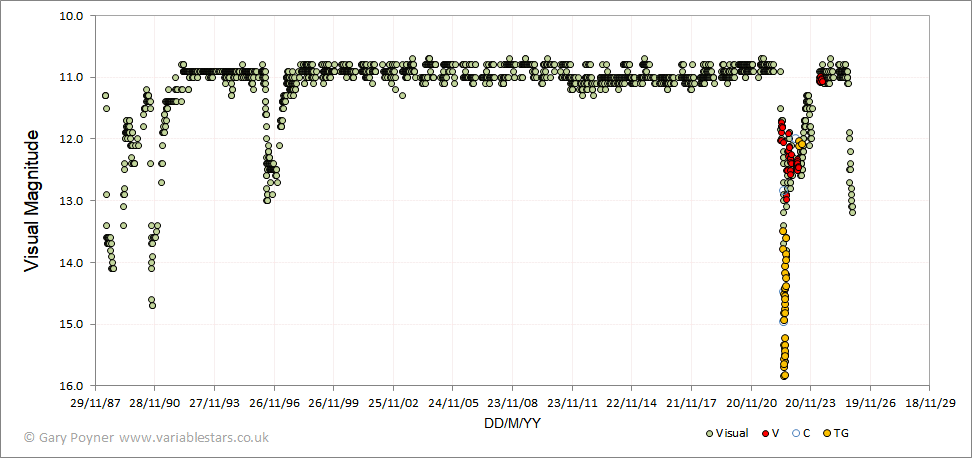Click the 'Visual Magnitude' axis title
Image resolution: width=972 pixels, height=458 pixels.
(32, 200)
